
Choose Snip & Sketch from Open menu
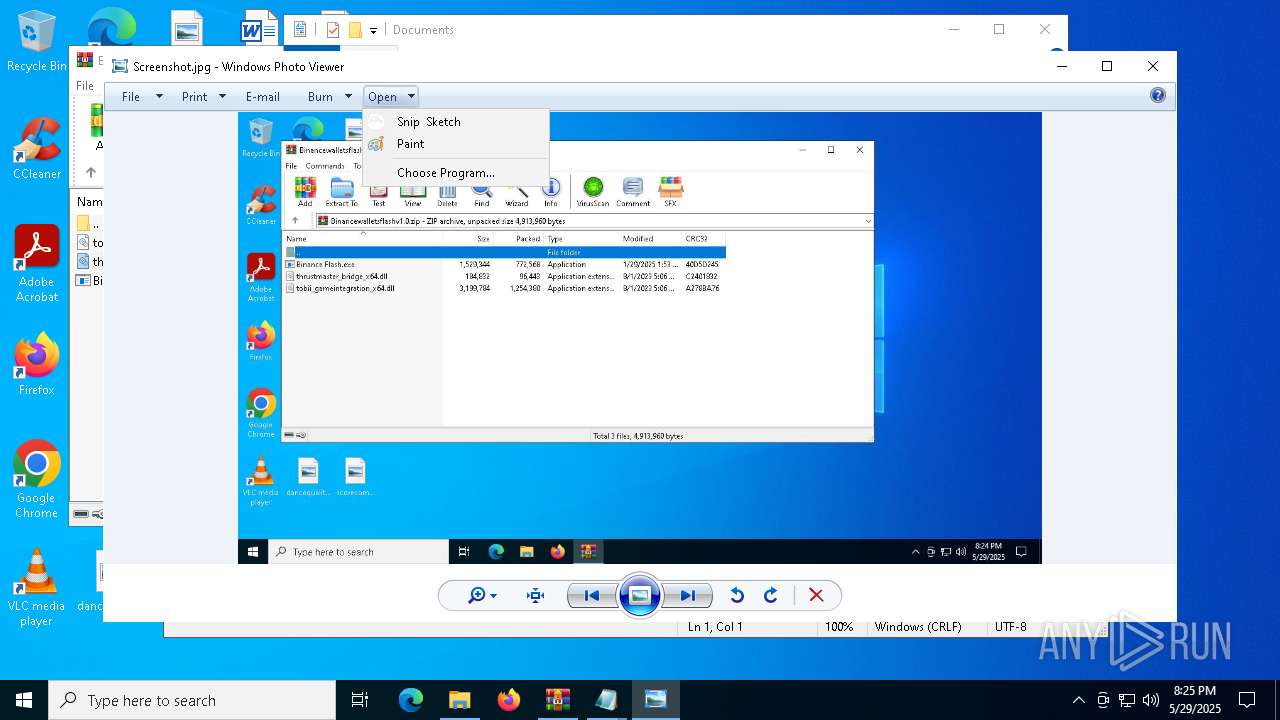(x=456, y=121)
